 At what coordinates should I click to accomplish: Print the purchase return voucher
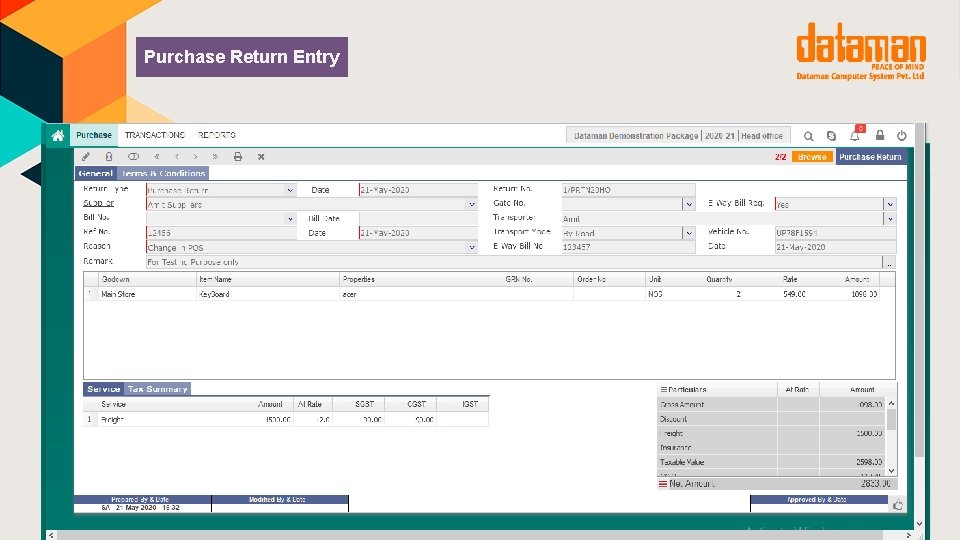[238, 157]
